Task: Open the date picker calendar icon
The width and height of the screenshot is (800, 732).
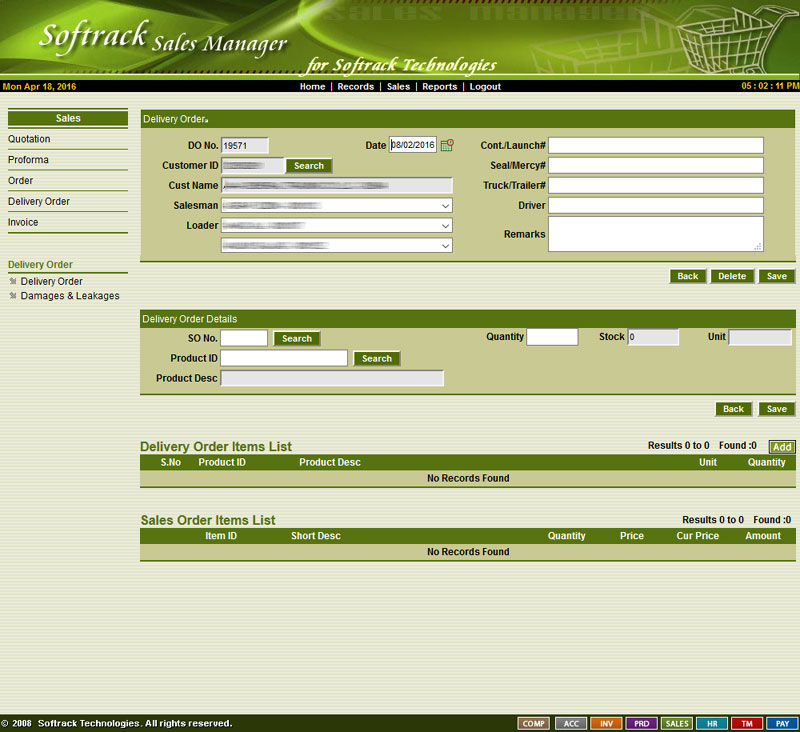Action: coord(447,145)
